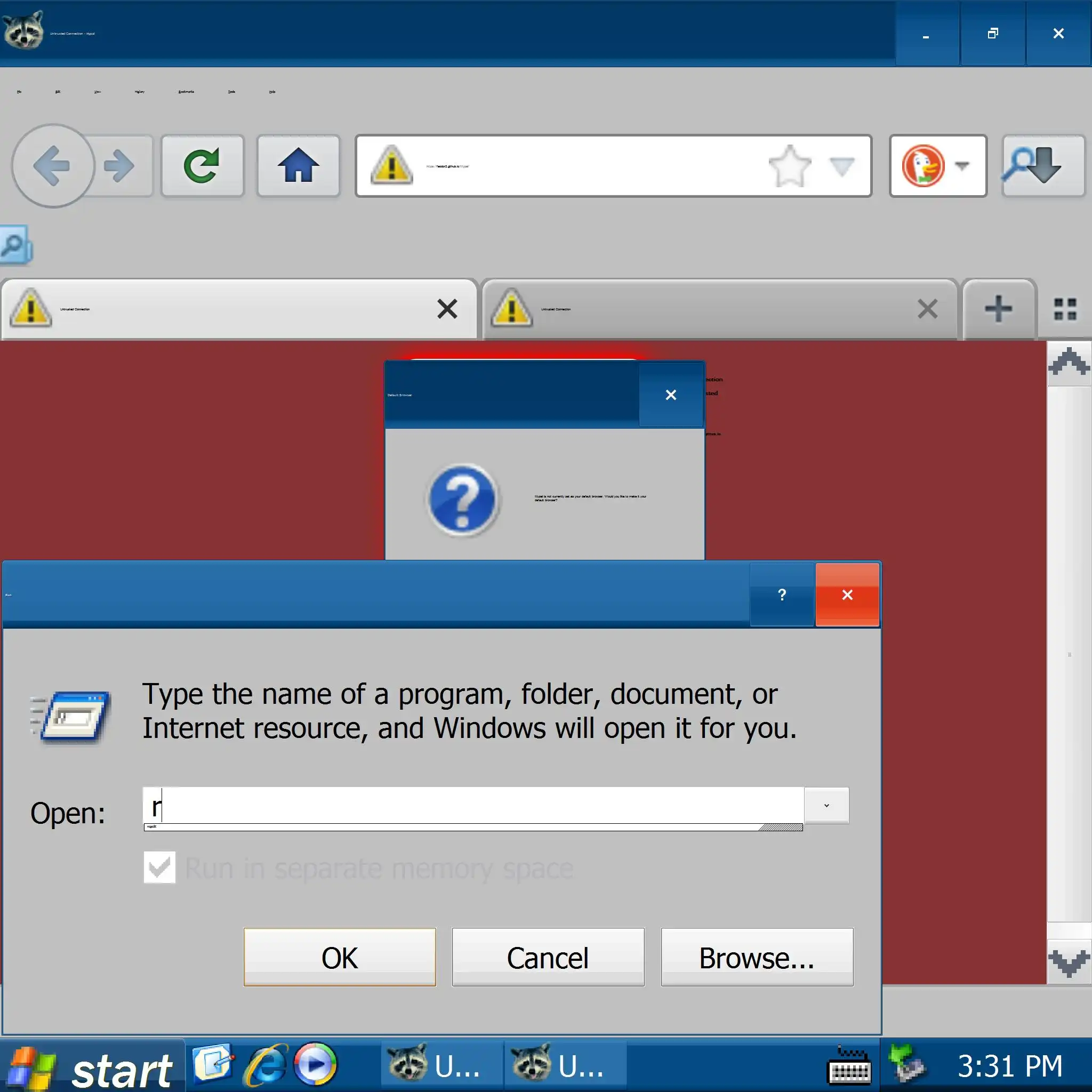This screenshot has width=1092, height=1092.
Task: Bookmark the page with the star icon
Action: click(x=790, y=166)
